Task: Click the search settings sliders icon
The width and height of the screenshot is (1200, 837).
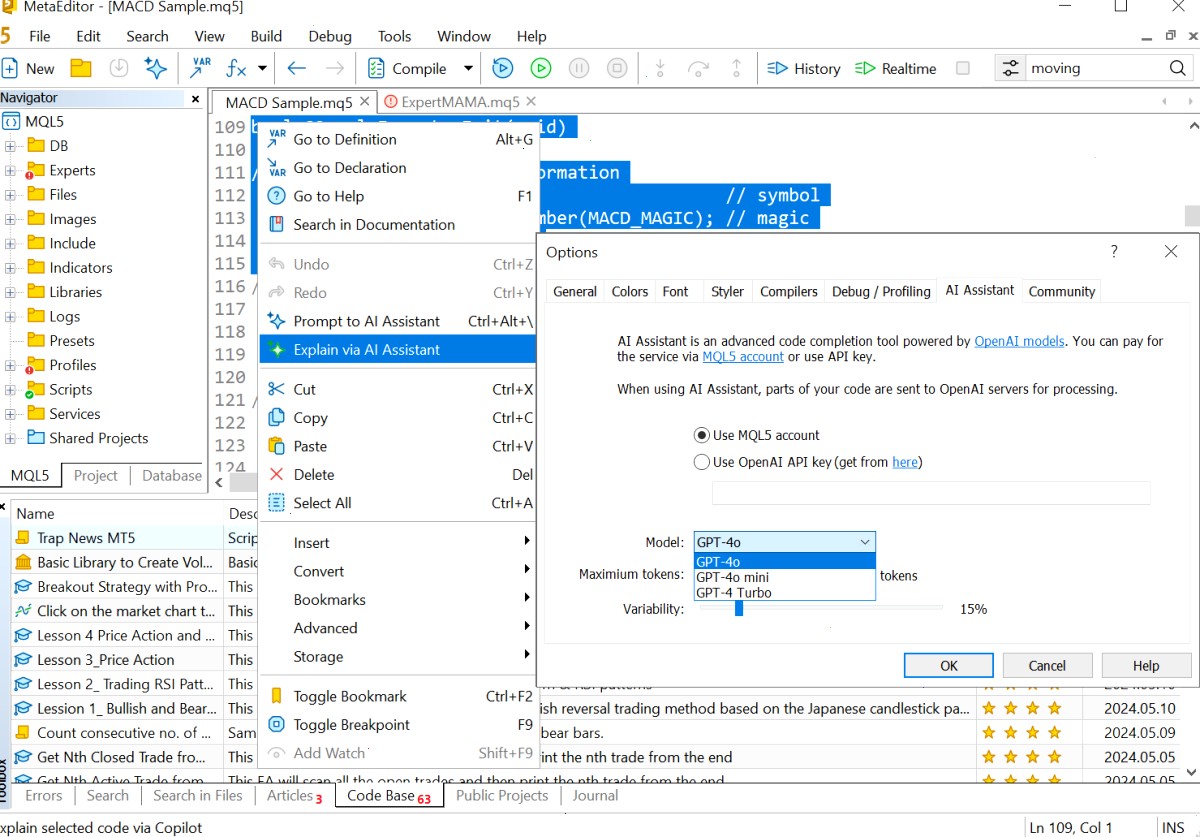Action: click(1011, 68)
